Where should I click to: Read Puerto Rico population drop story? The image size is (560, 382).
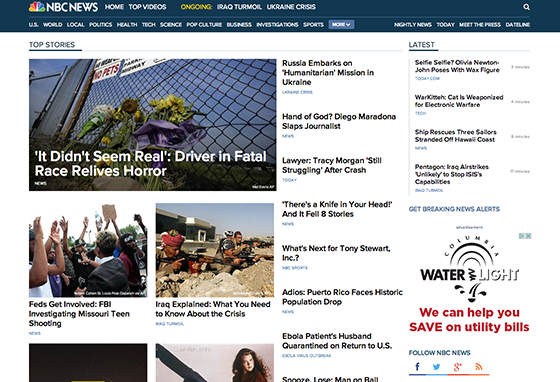[342, 297]
